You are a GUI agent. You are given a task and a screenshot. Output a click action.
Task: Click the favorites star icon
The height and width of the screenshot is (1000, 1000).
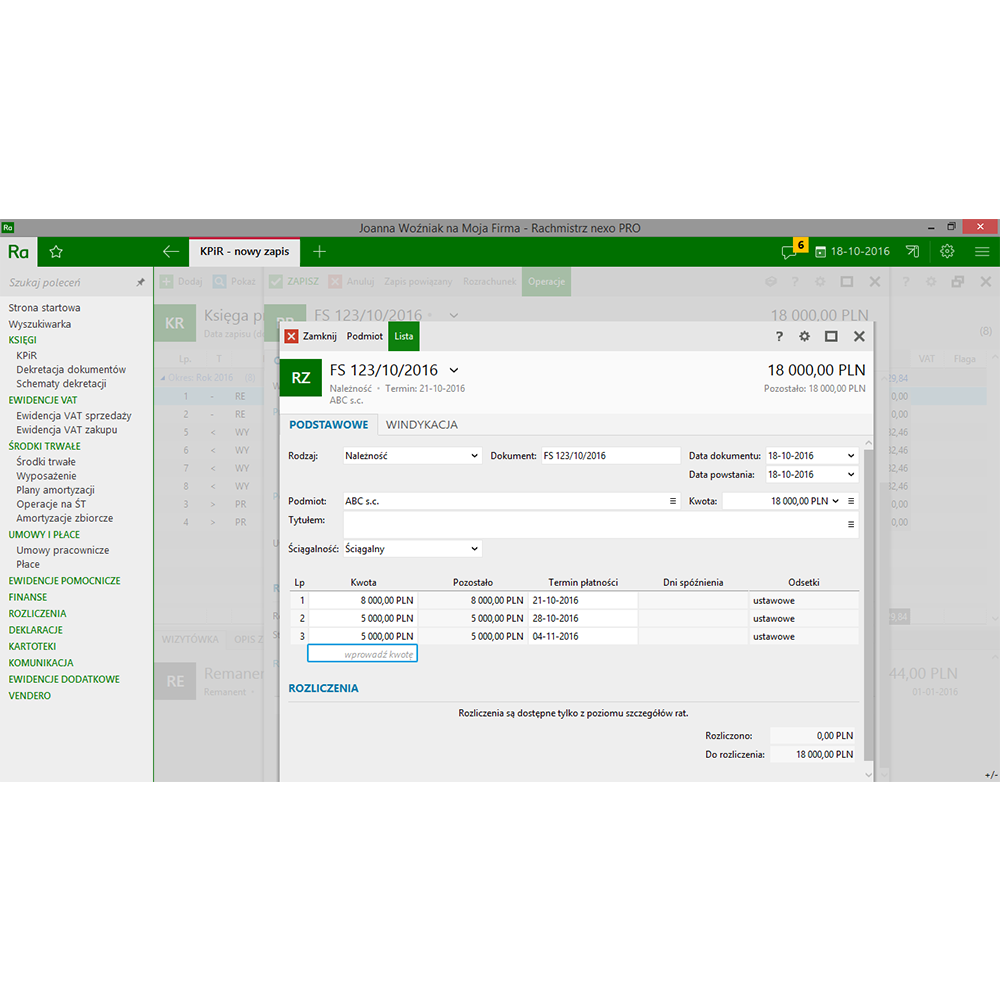click(x=56, y=252)
